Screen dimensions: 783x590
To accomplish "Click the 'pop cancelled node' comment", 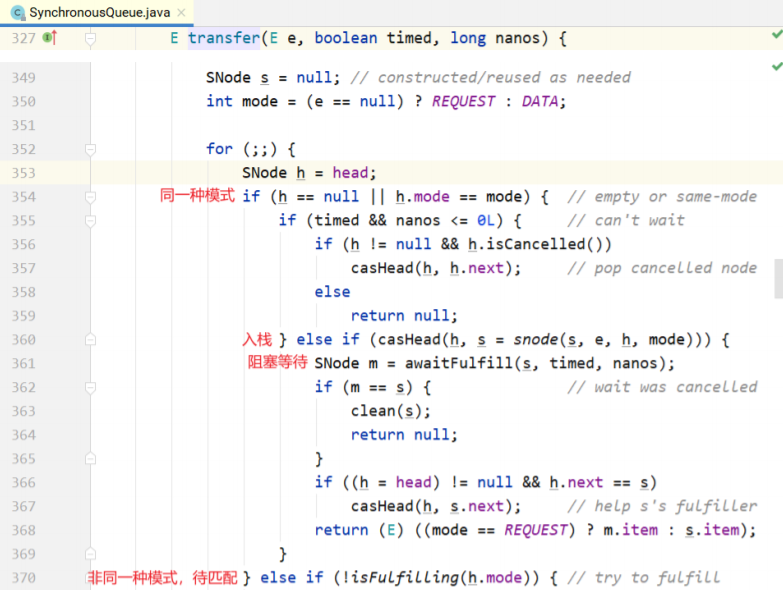I will point(662,268).
